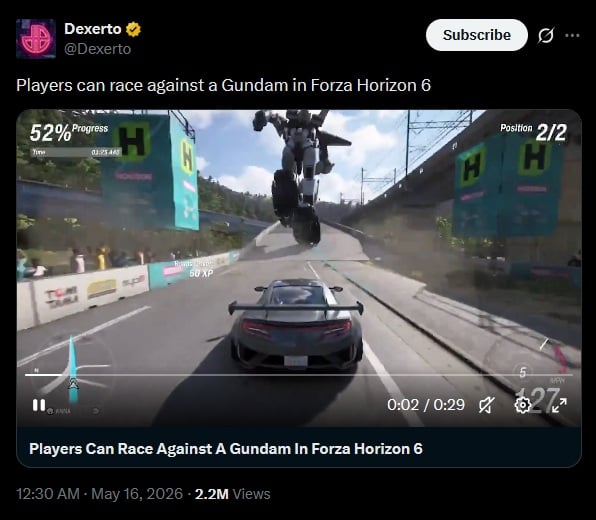The image size is (596, 520).
Task: Open the Dexerto profile avatar
Action: (x=36, y=38)
